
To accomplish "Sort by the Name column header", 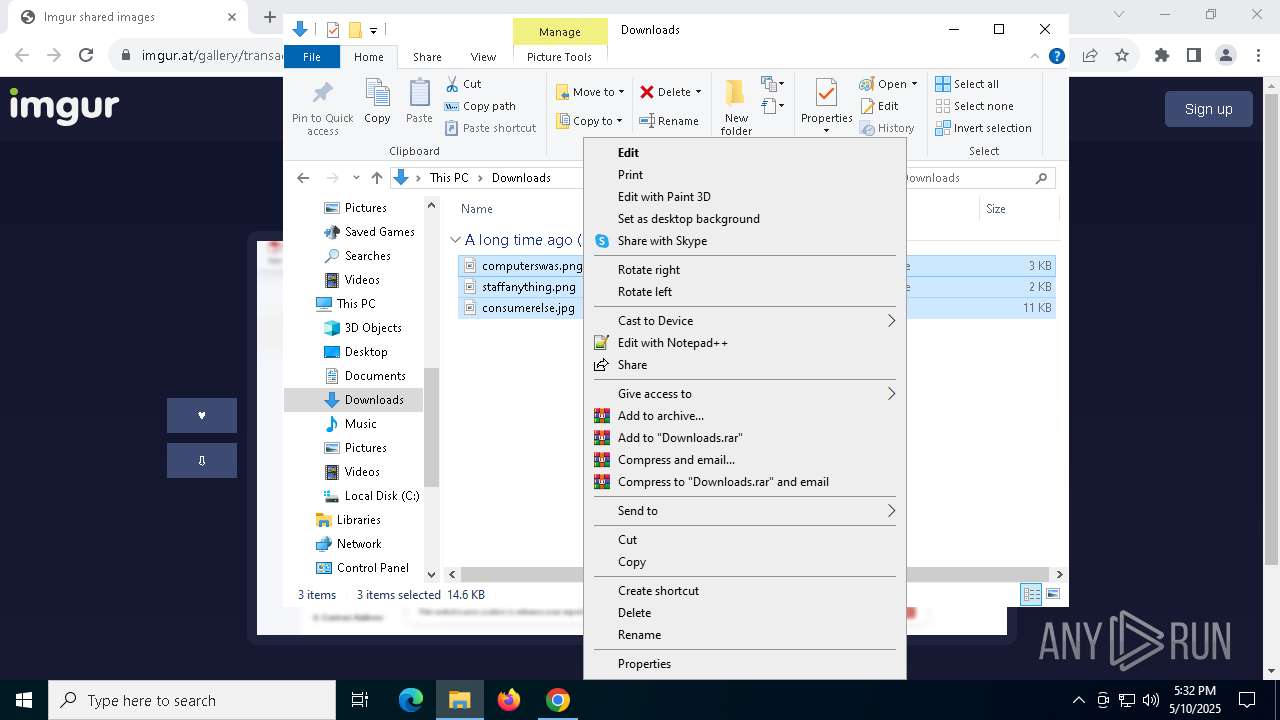I will point(477,209).
